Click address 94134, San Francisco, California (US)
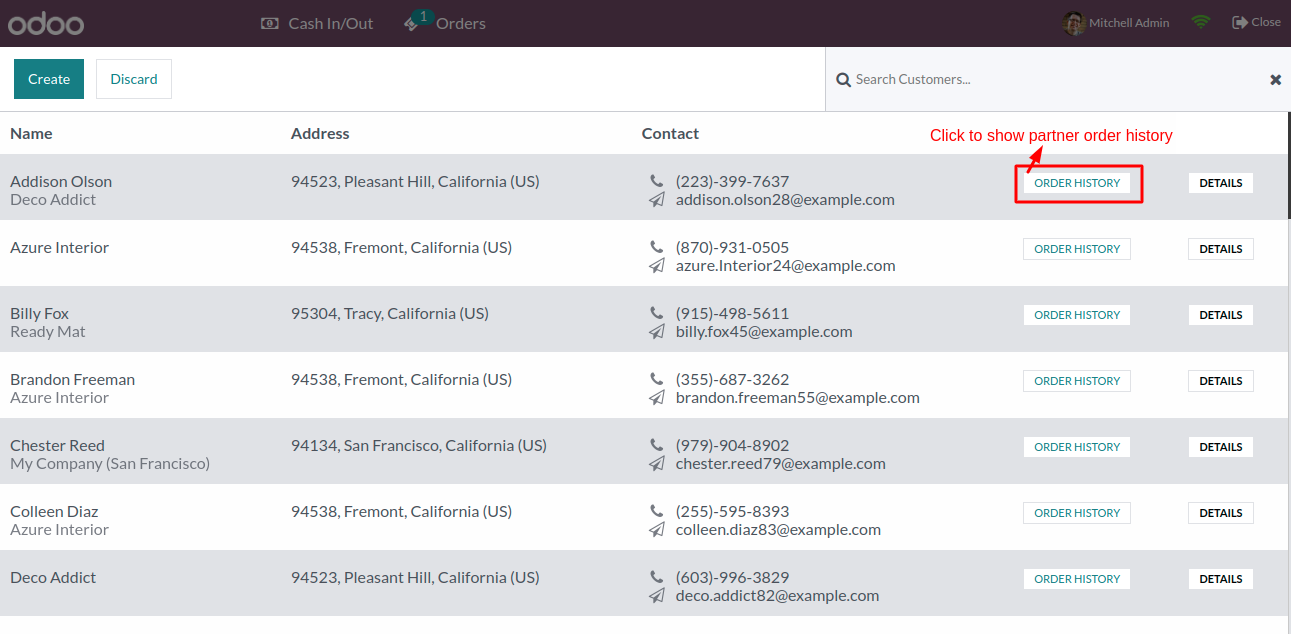Image resolution: width=1291 pixels, height=634 pixels. pyautogui.click(x=419, y=445)
